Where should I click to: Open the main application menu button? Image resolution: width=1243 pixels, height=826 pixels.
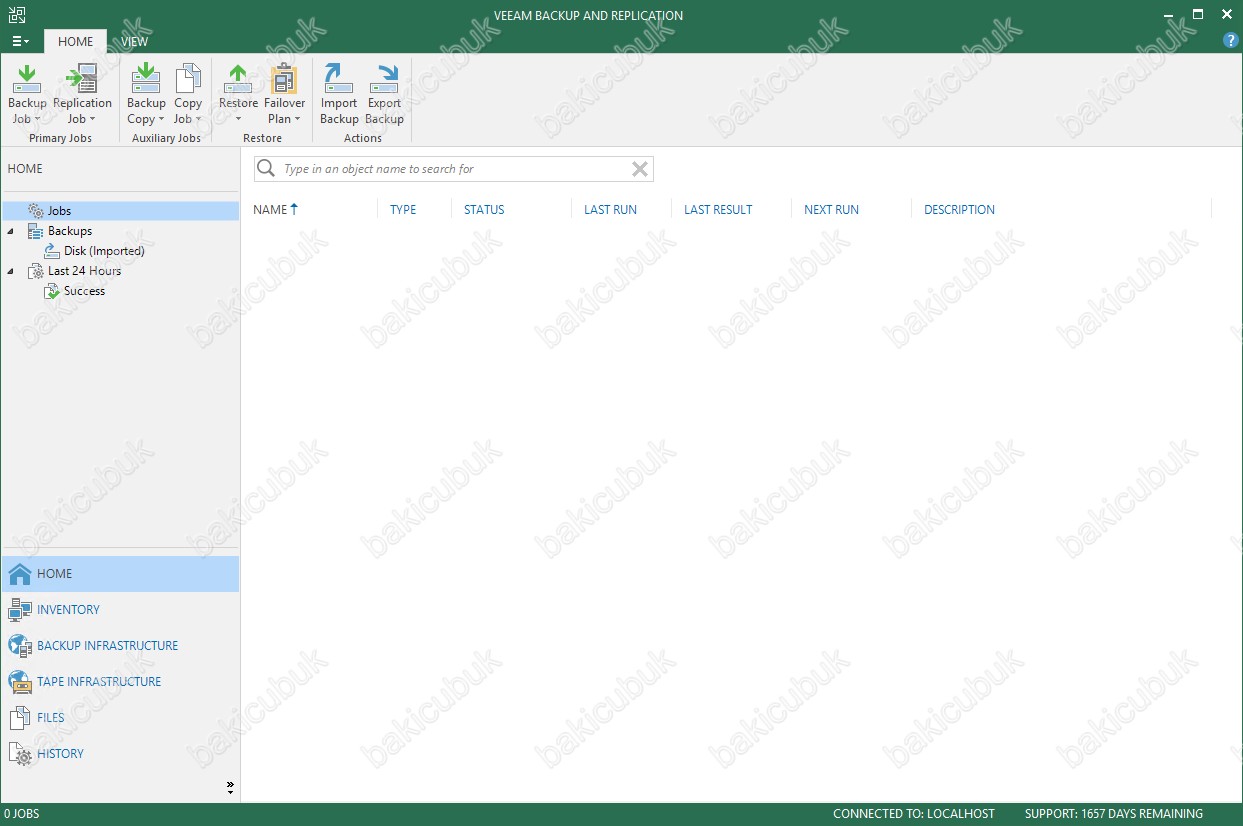coord(20,41)
